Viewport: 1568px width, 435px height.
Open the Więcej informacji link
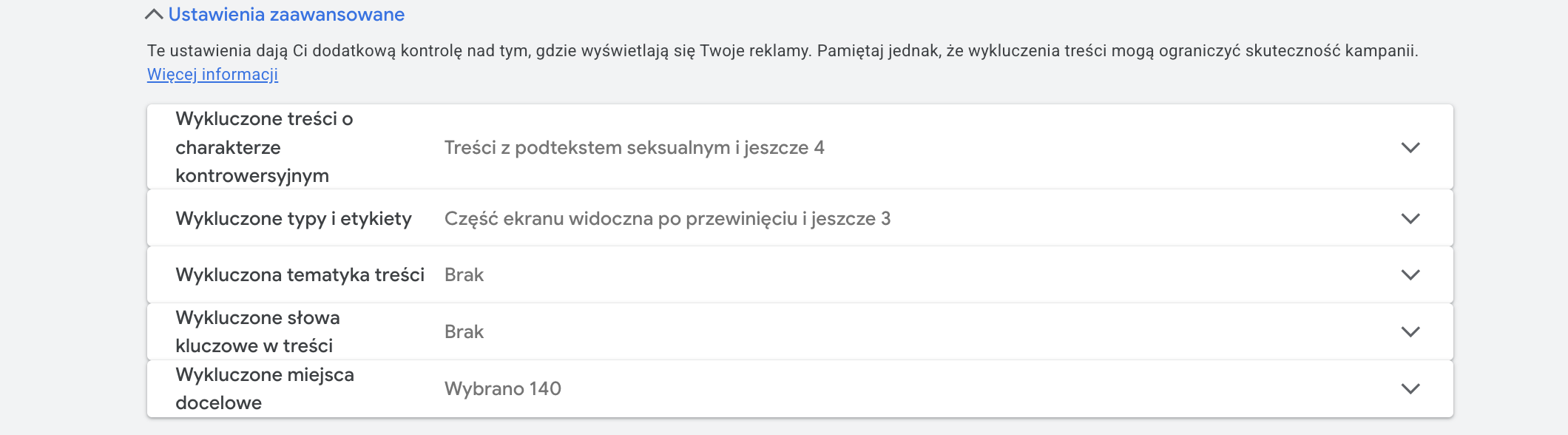[212, 75]
